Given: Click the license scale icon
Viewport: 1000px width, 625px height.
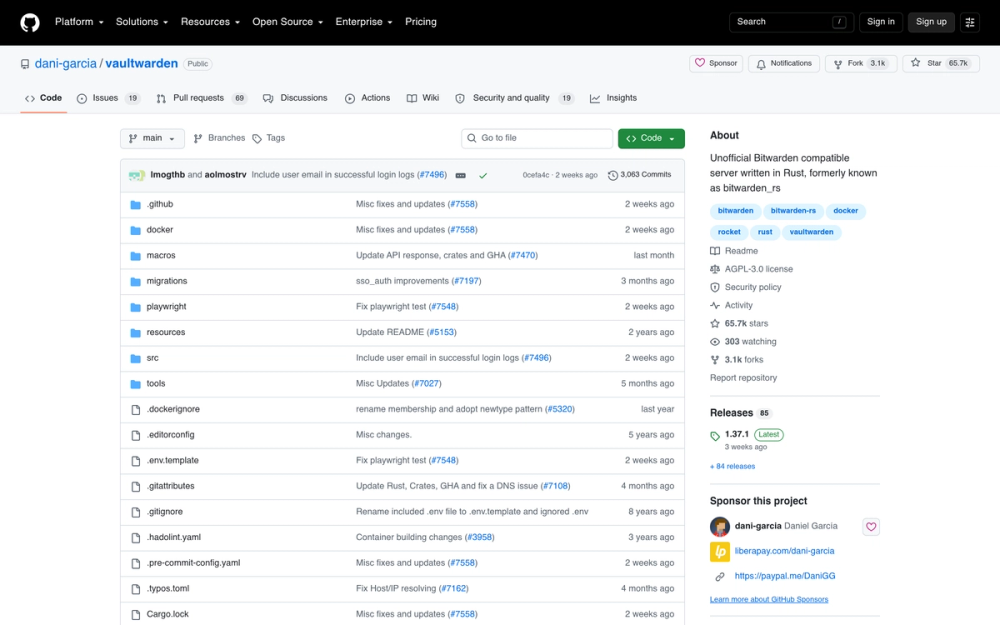Looking at the screenshot, I should coord(715,269).
